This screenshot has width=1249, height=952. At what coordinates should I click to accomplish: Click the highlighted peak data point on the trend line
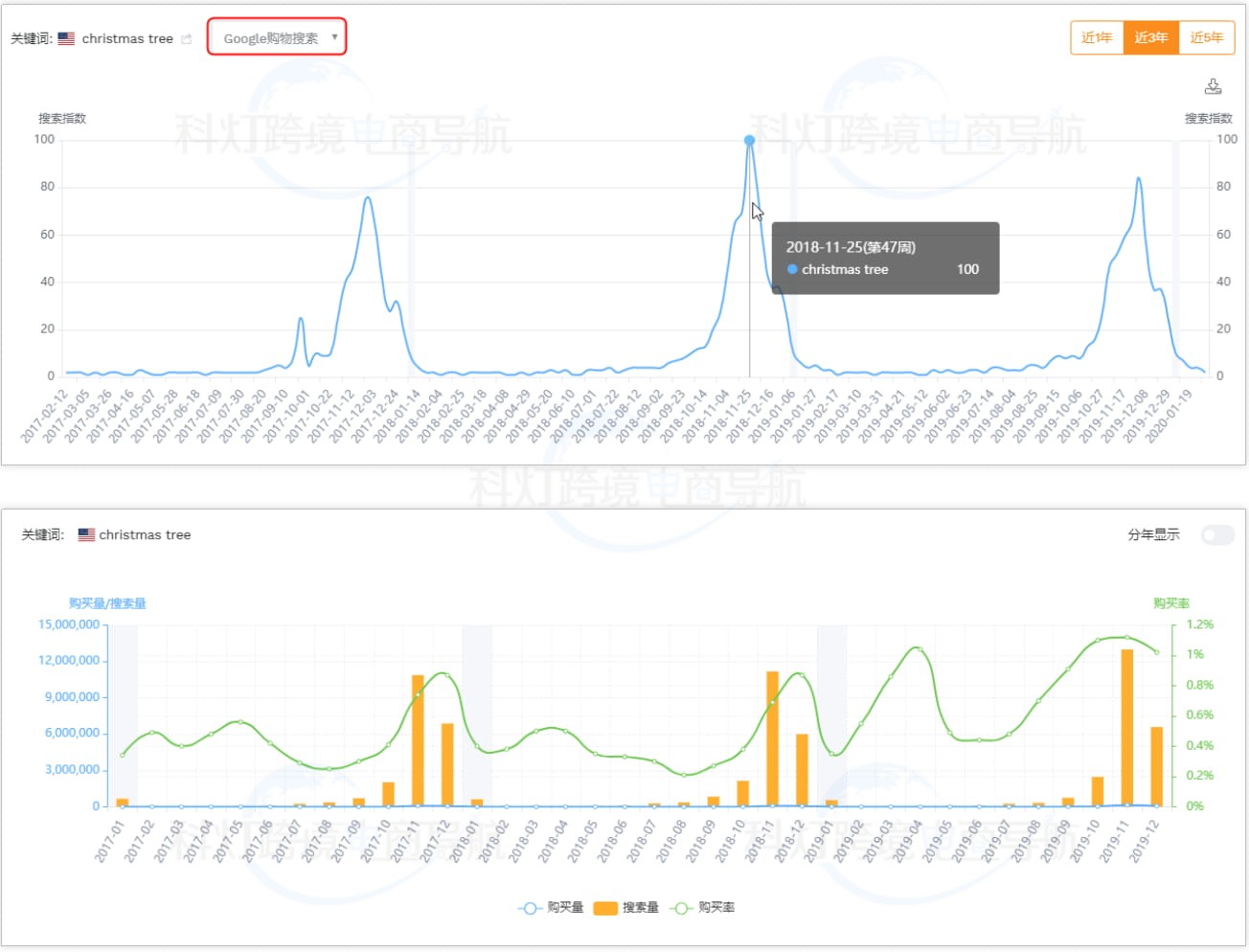[748, 140]
